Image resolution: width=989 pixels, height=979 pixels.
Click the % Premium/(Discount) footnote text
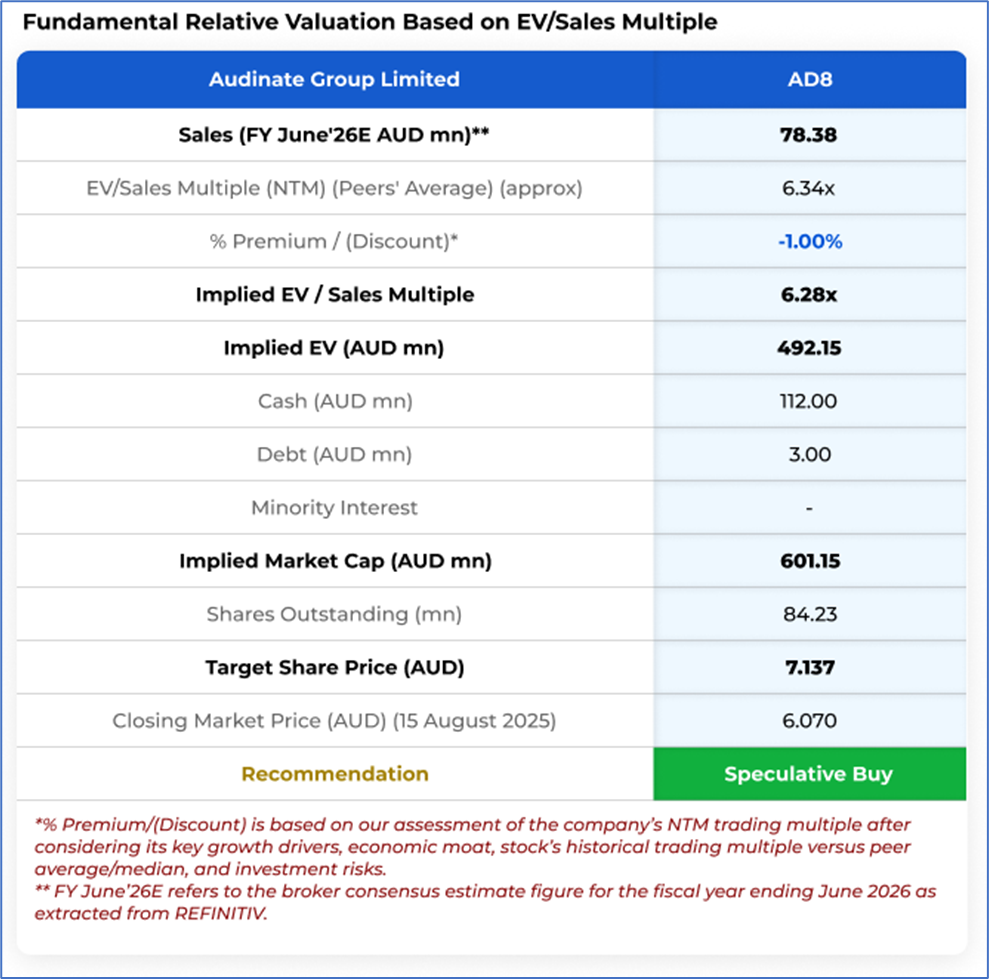[x=472, y=847]
